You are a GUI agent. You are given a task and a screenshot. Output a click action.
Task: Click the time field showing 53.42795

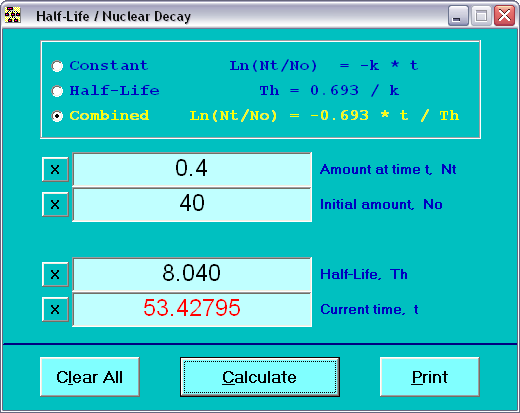coord(192,309)
